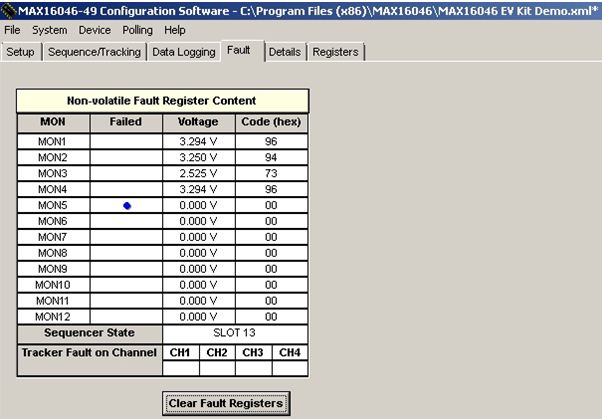Image resolution: width=602 pixels, height=419 pixels.
Task: Select the MON9 row label
Action: pos(53,269)
